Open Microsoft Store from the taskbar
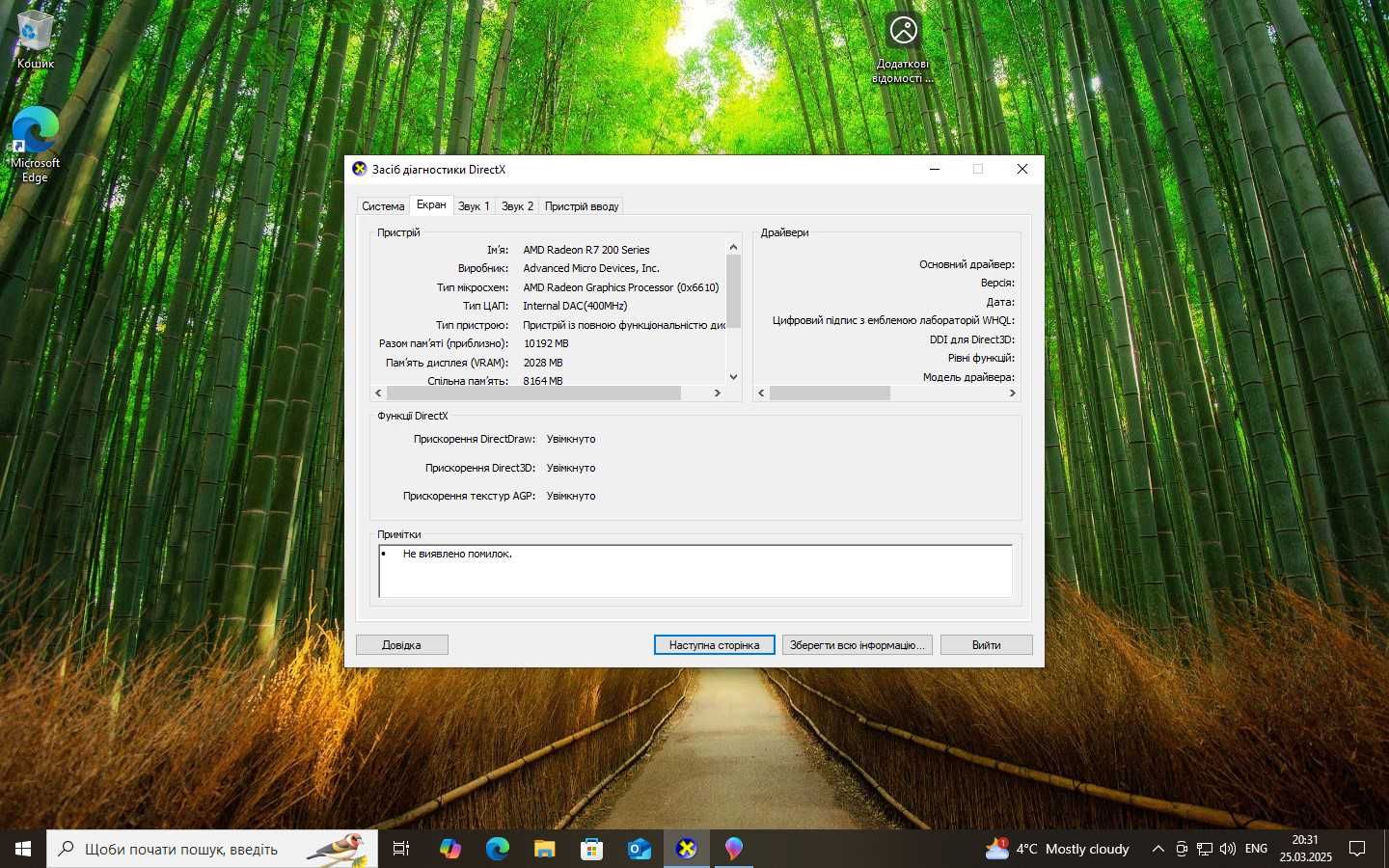The image size is (1389, 868). click(591, 849)
